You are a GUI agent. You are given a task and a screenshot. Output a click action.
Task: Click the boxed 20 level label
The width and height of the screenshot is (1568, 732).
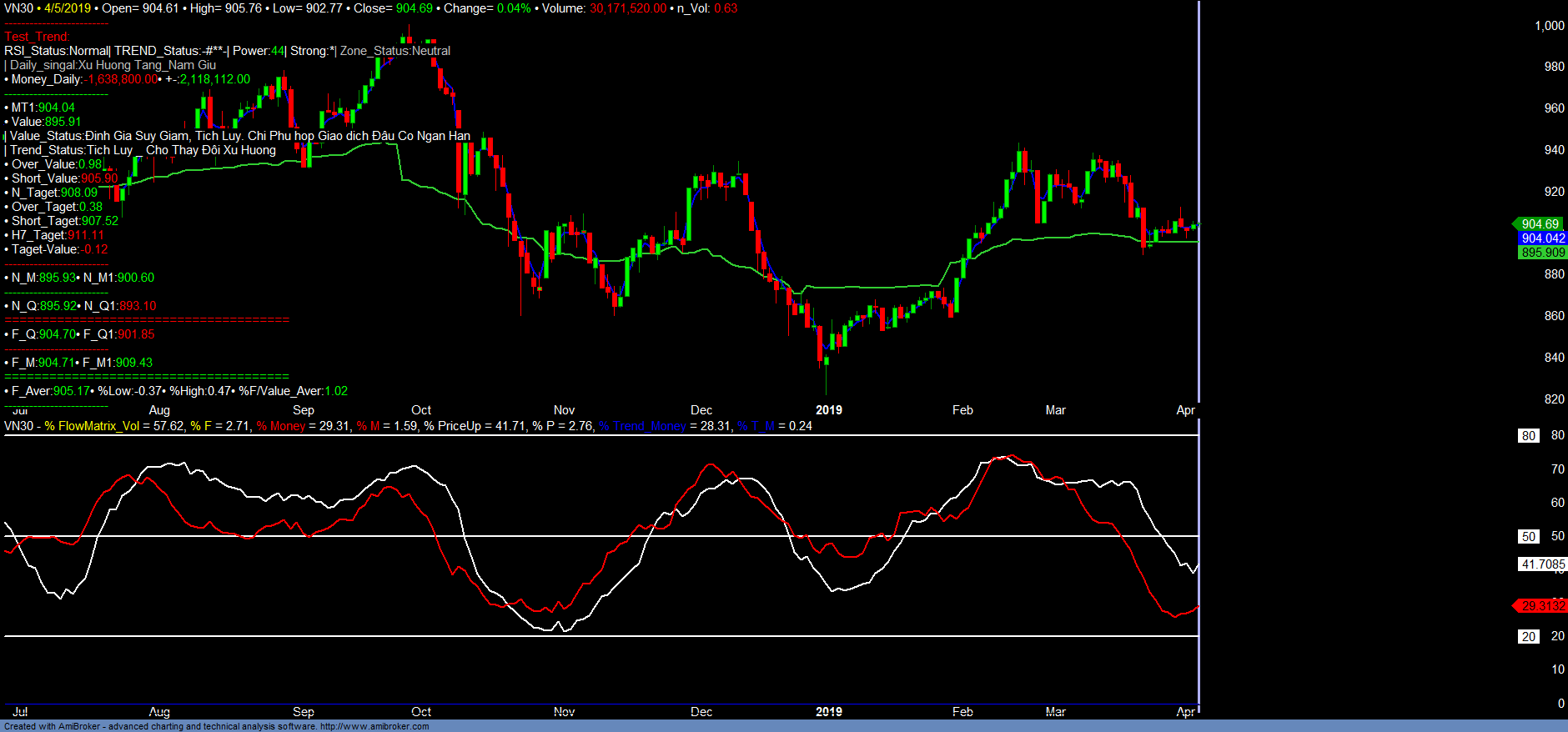point(1528,637)
